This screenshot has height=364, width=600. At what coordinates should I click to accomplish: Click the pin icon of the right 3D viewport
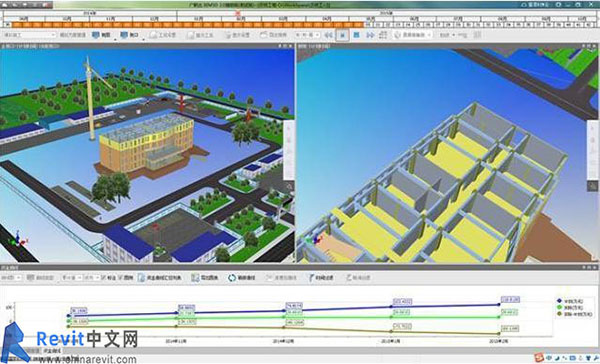click(585, 46)
